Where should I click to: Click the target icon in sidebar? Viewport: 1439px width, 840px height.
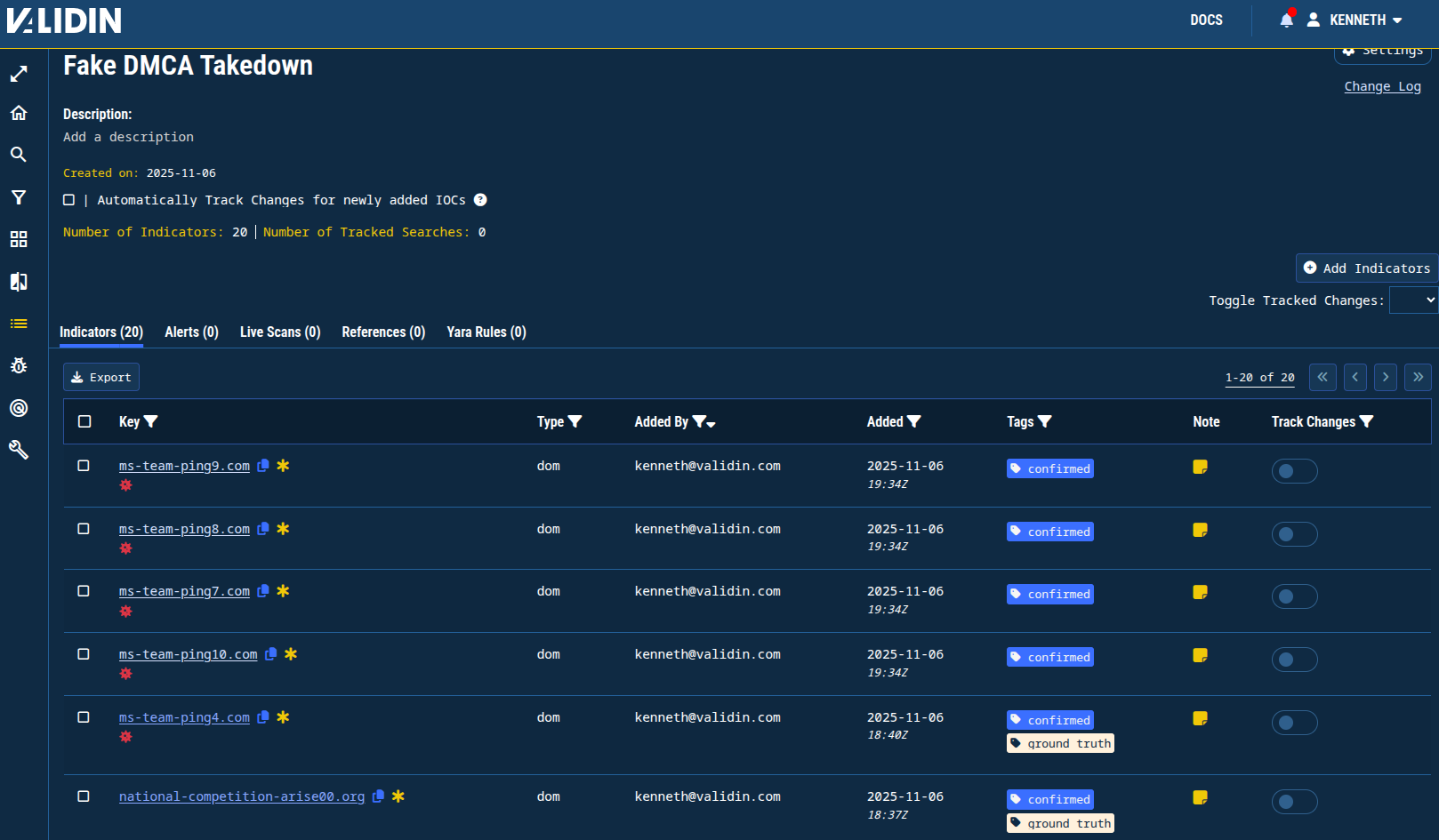click(x=19, y=408)
